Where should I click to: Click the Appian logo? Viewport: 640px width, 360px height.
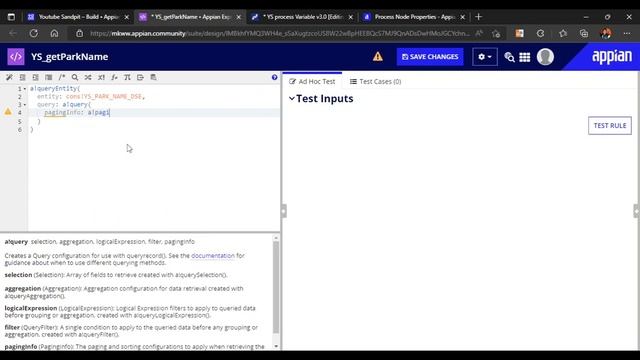[612, 57]
